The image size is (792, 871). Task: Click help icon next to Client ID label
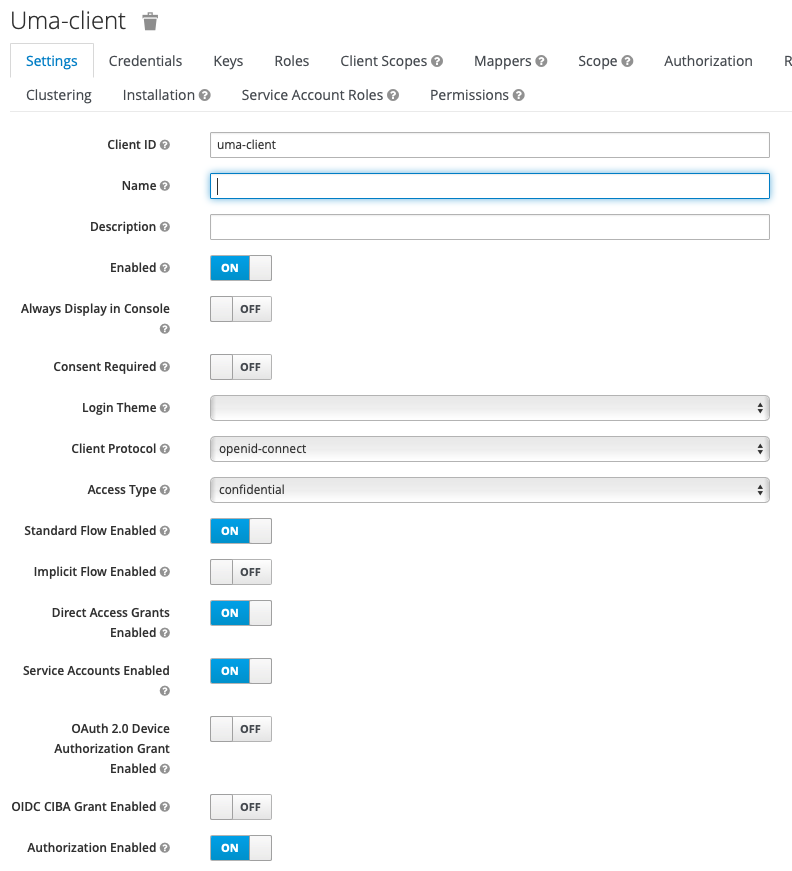(165, 145)
